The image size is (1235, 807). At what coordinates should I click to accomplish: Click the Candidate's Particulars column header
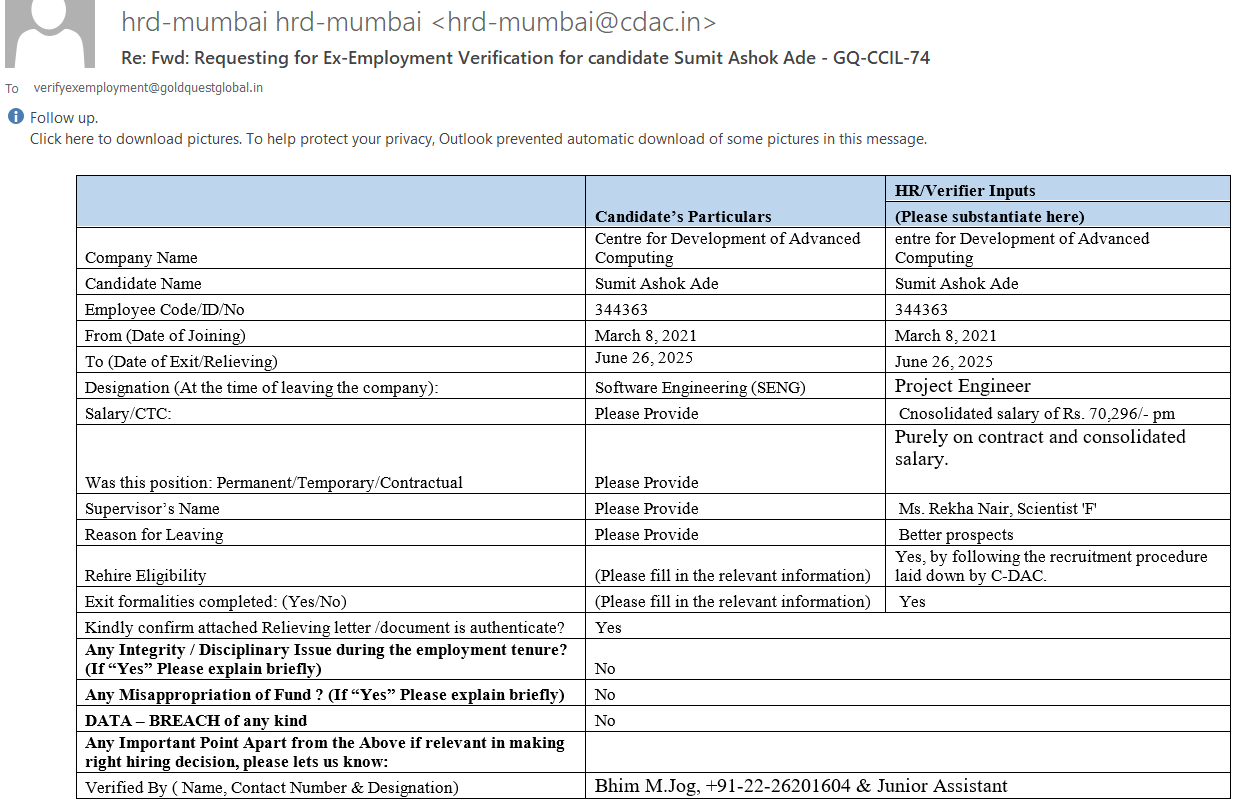click(683, 216)
